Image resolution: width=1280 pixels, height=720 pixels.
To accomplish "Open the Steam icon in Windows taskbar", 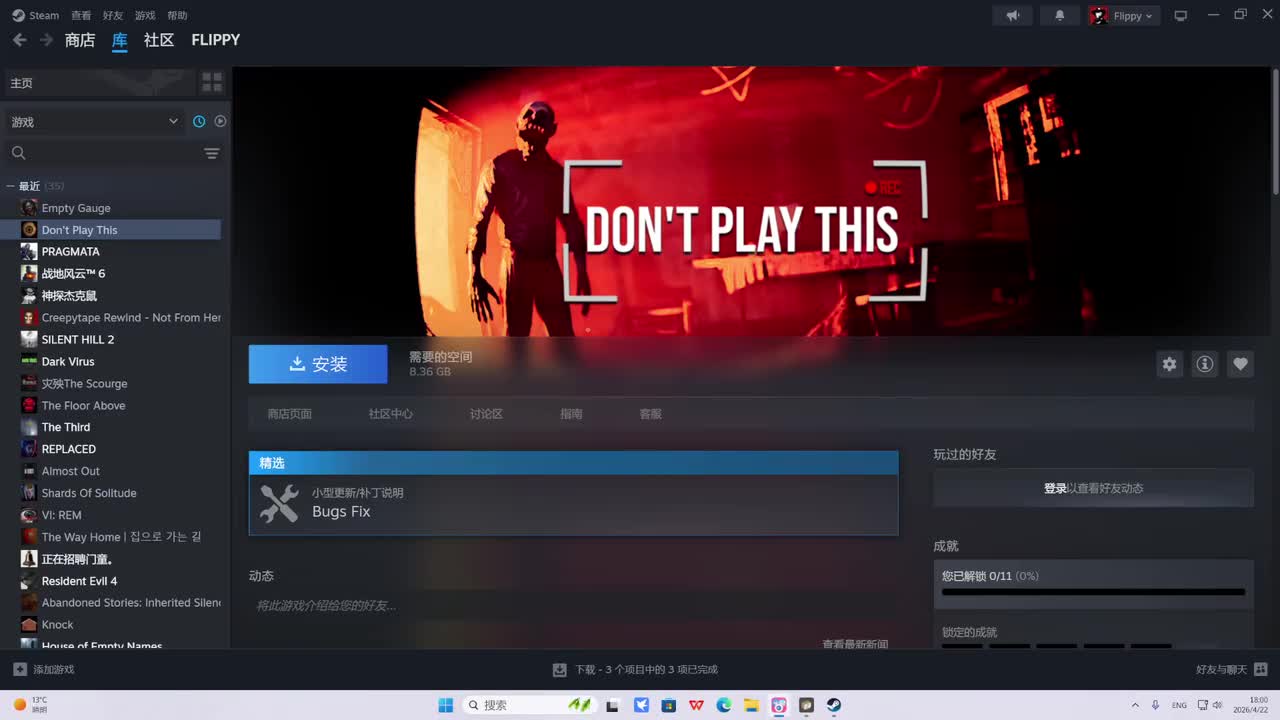I will click(x=834, y=705).
